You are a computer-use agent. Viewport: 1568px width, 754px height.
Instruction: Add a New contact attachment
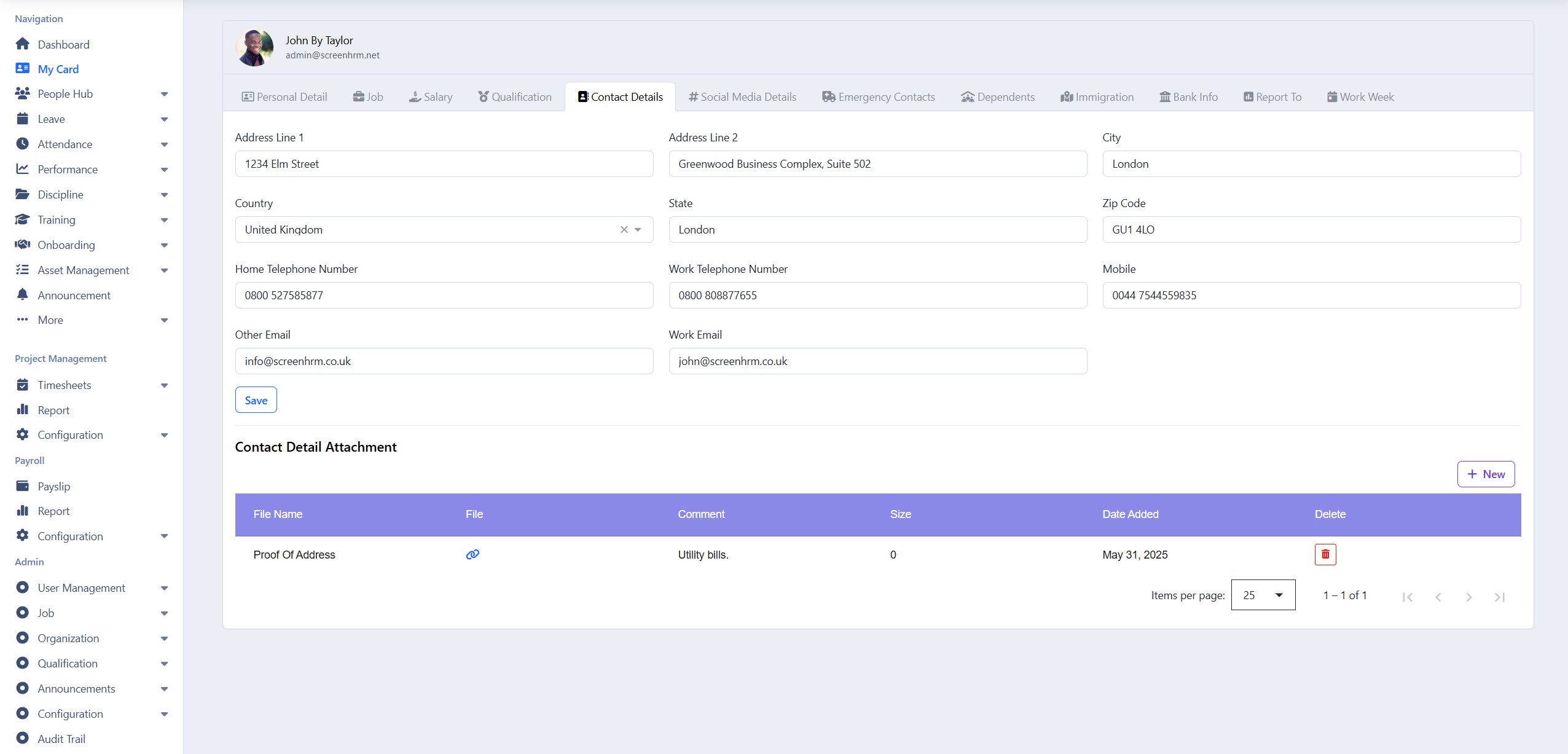(1485, 474)
